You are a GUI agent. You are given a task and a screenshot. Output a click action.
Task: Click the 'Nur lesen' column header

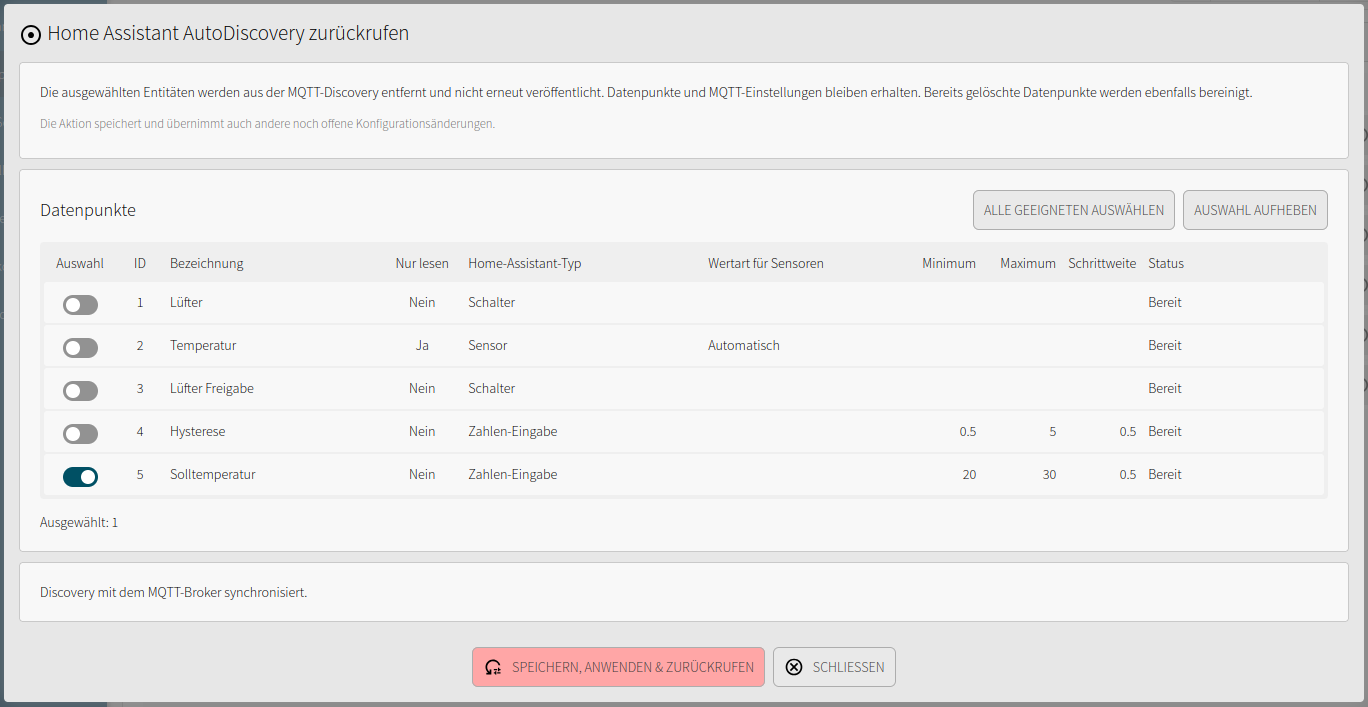click(422, 264)
